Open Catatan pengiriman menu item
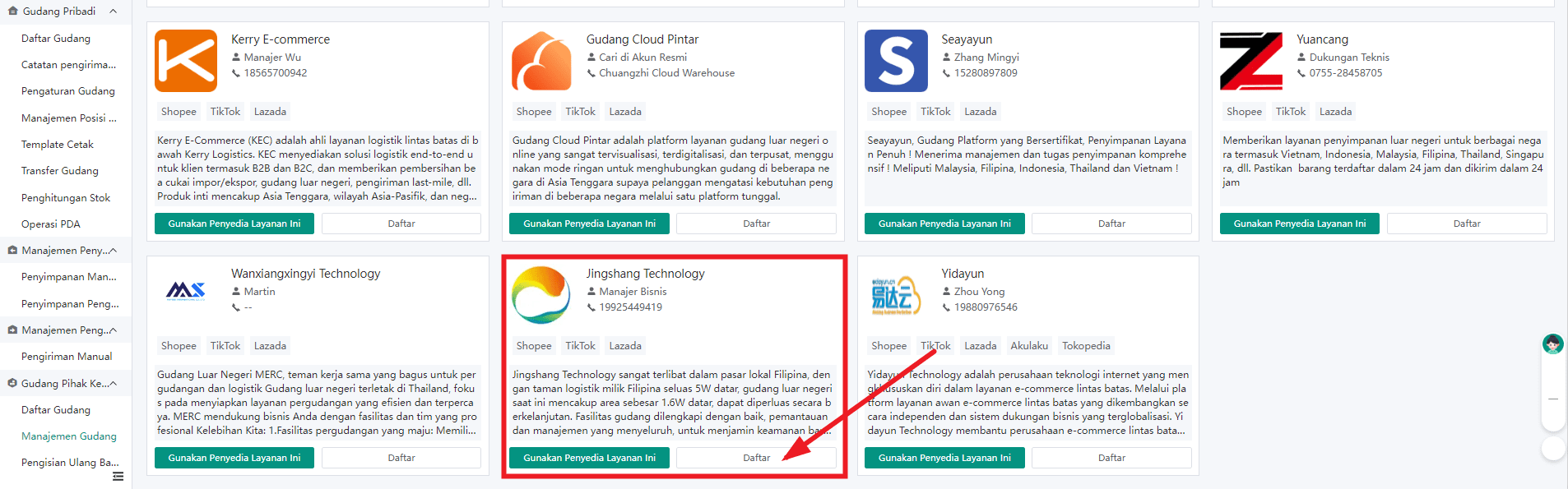The width and height of the screenshot is (1568, 489). [x=68, y=65]
